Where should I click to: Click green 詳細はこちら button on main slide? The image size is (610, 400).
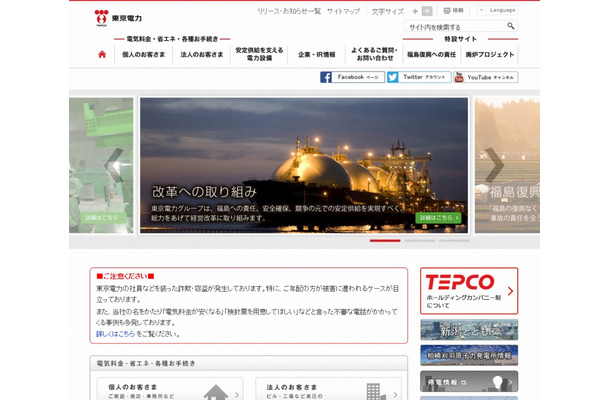pos(438,218)
